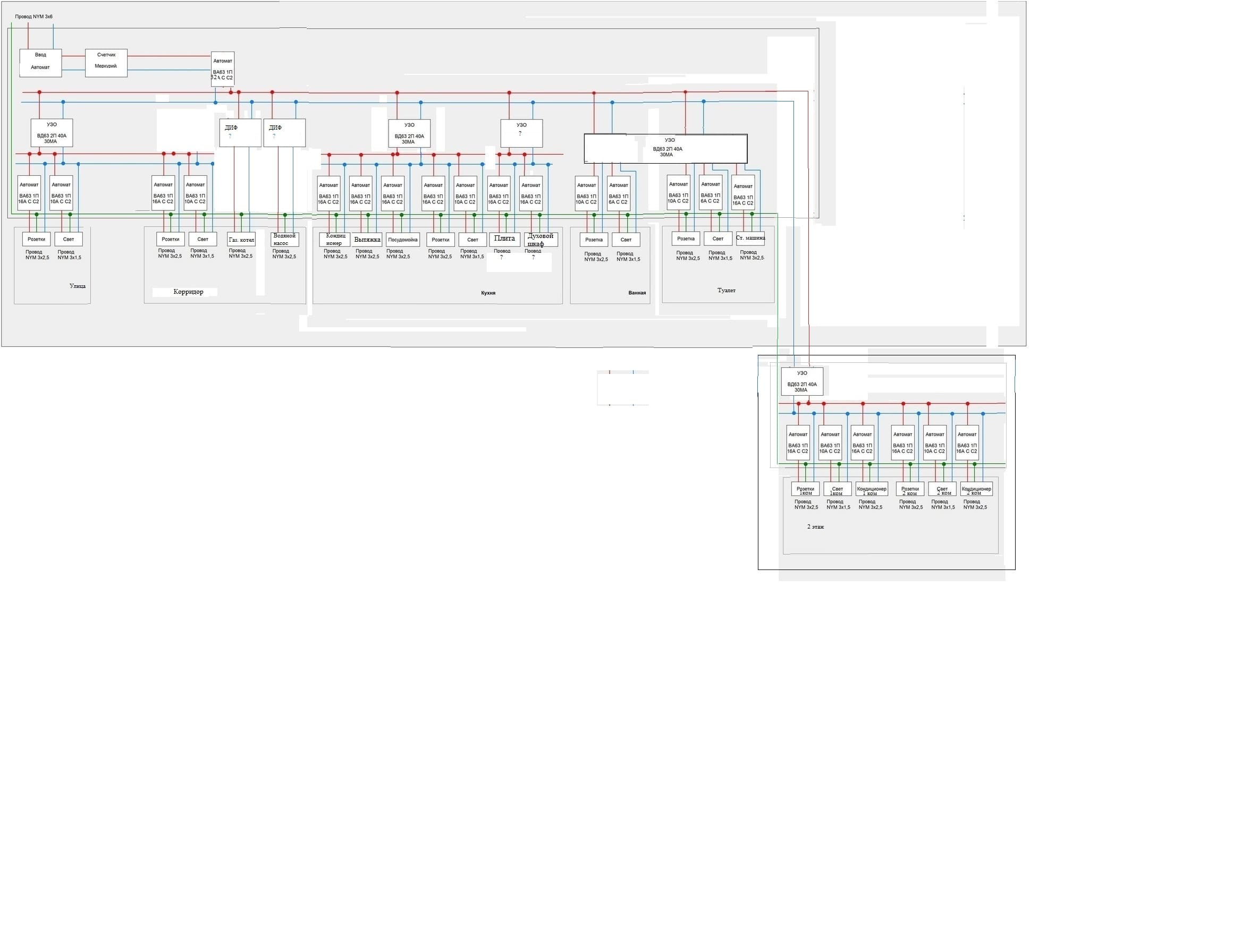The height and width of the screenshot is (952, 1250).
Task: Select the Счетчик Меркурий meter box
Action: click(106, 62)
